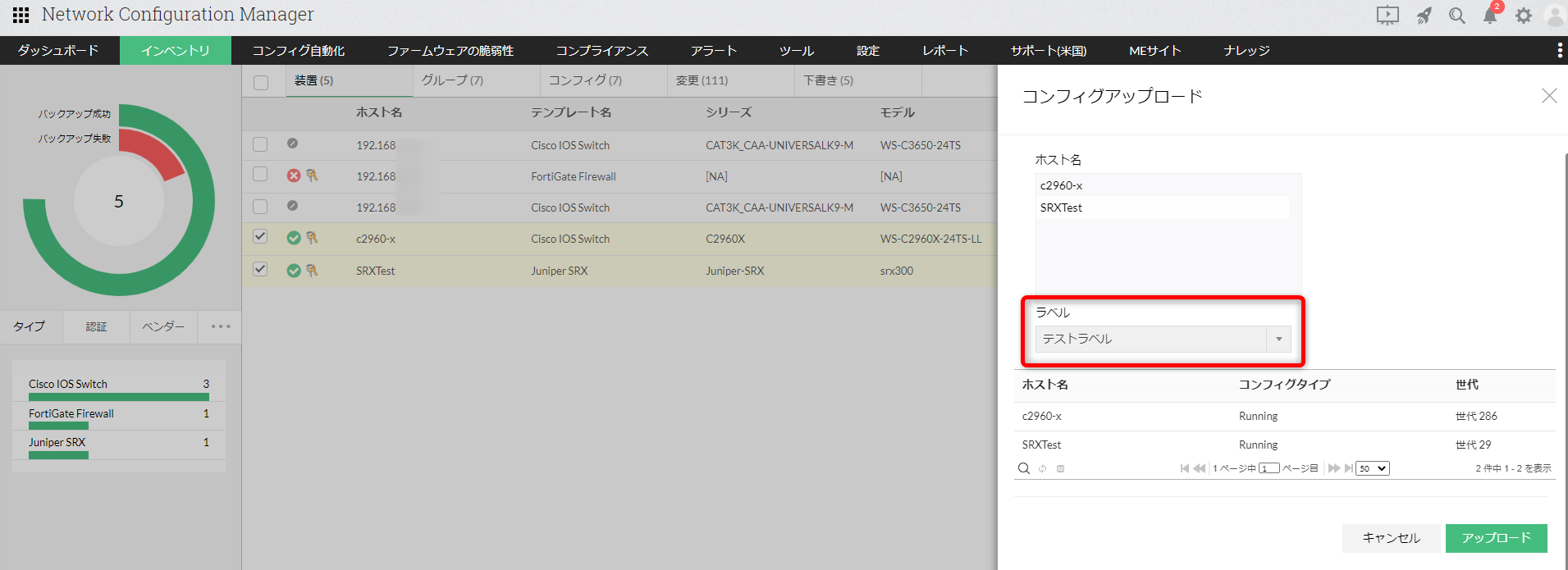1568x570 pixels.
Task: Expand the three-dot more options beside ベンダー
Action: point(220,326)
